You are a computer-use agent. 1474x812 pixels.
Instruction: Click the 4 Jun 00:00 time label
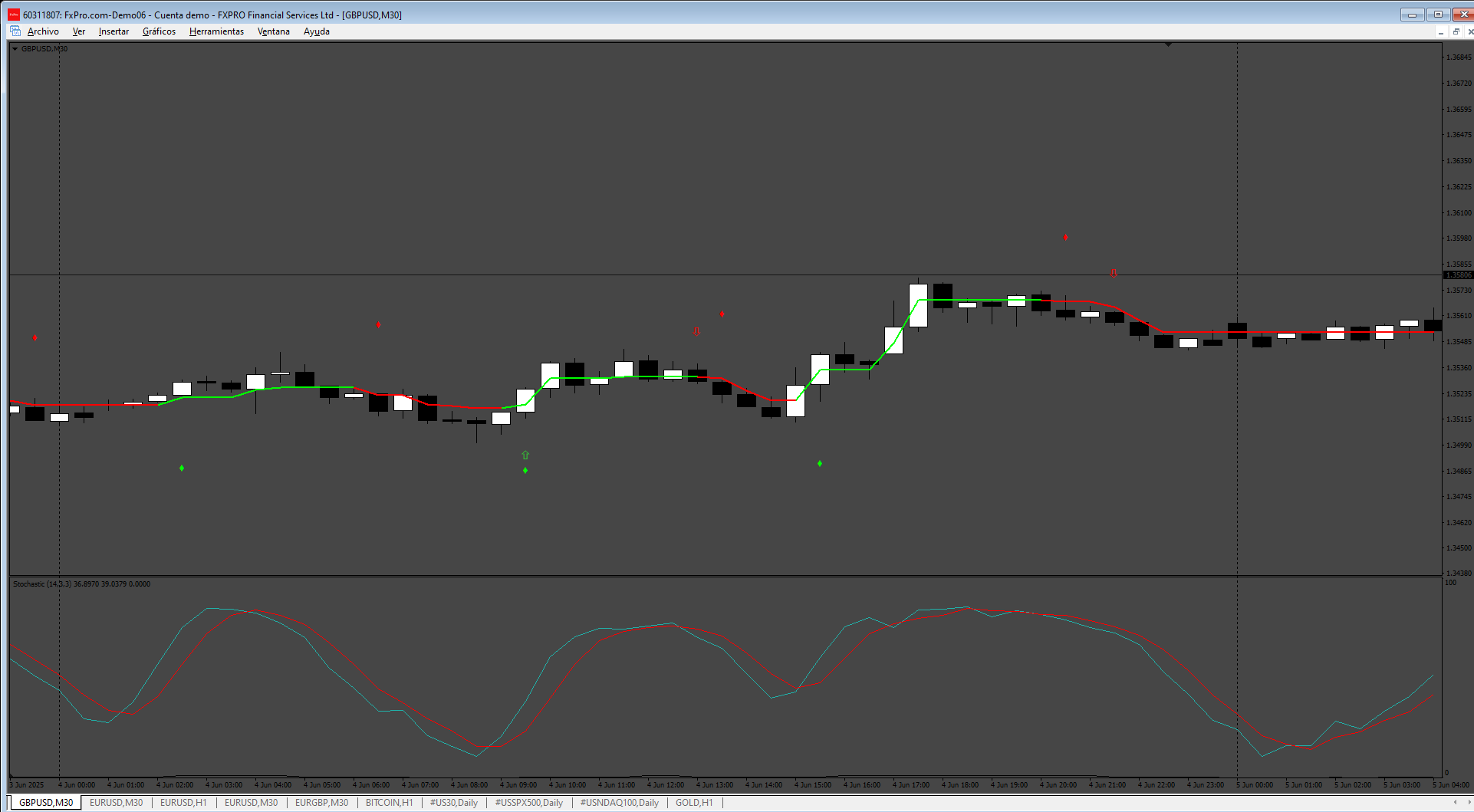pos(77,784)
